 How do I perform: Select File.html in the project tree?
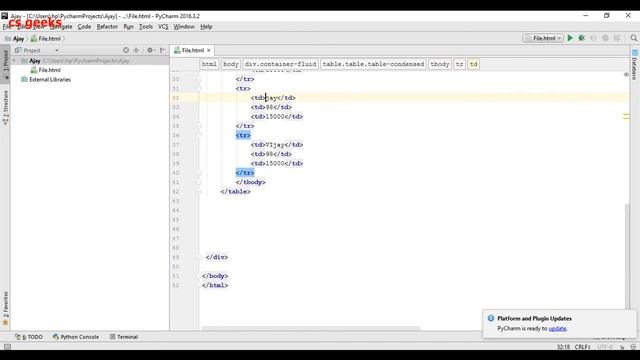coord(49,70)
